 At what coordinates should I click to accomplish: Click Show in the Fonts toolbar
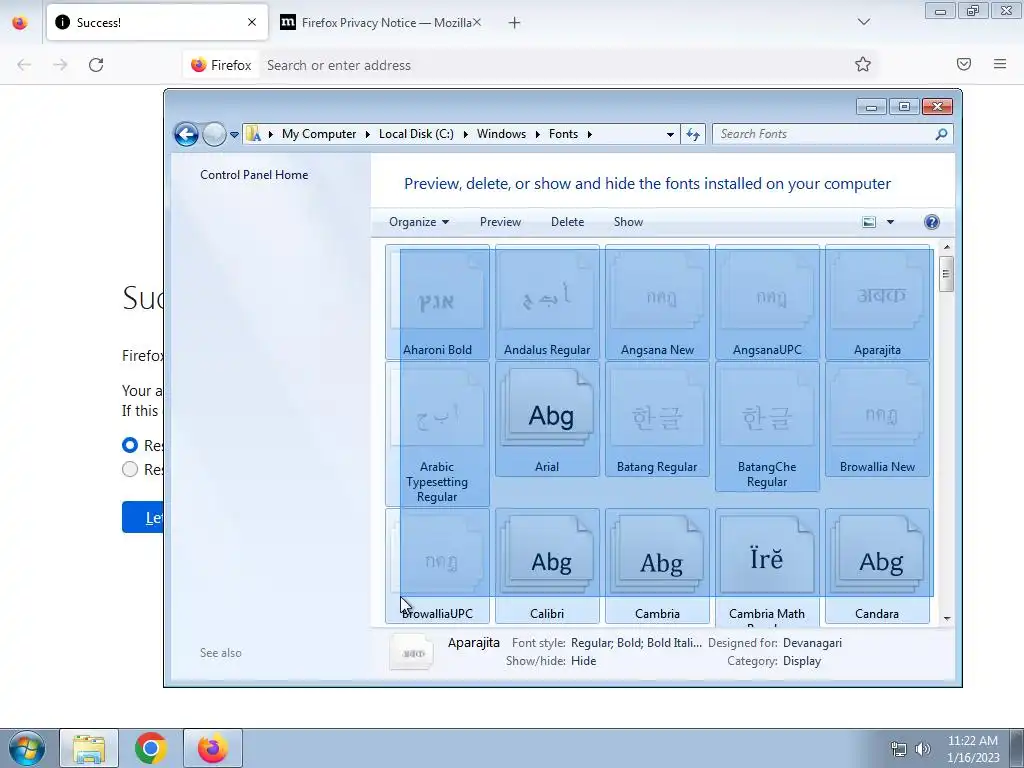(x=628, y=222)
